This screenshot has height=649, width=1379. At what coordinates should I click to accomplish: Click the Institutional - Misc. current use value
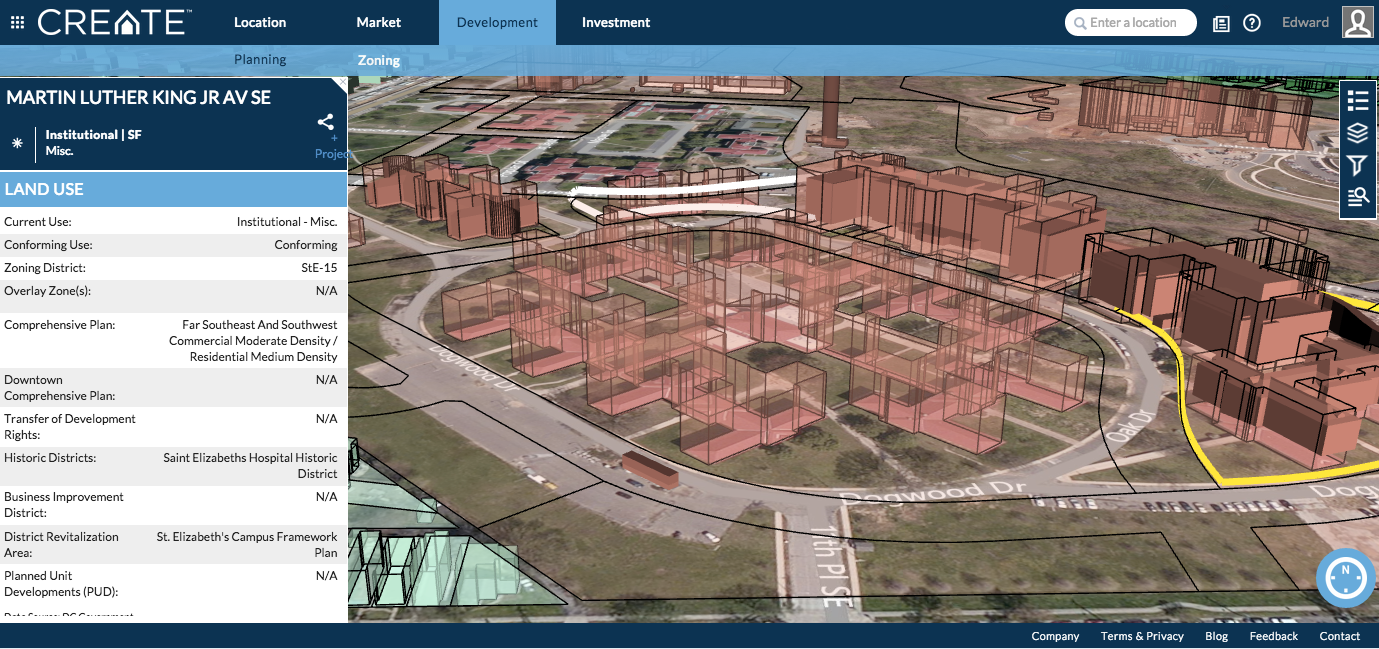[x=287, y=222]
